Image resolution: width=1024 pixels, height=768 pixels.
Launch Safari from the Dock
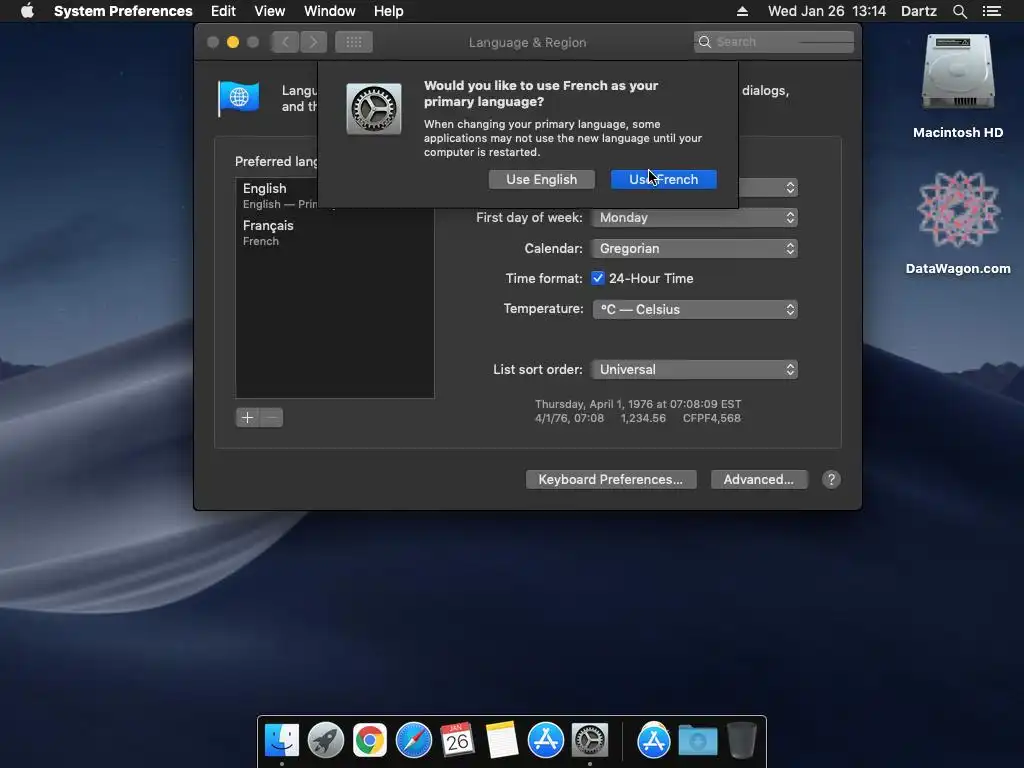pos(413,740)
